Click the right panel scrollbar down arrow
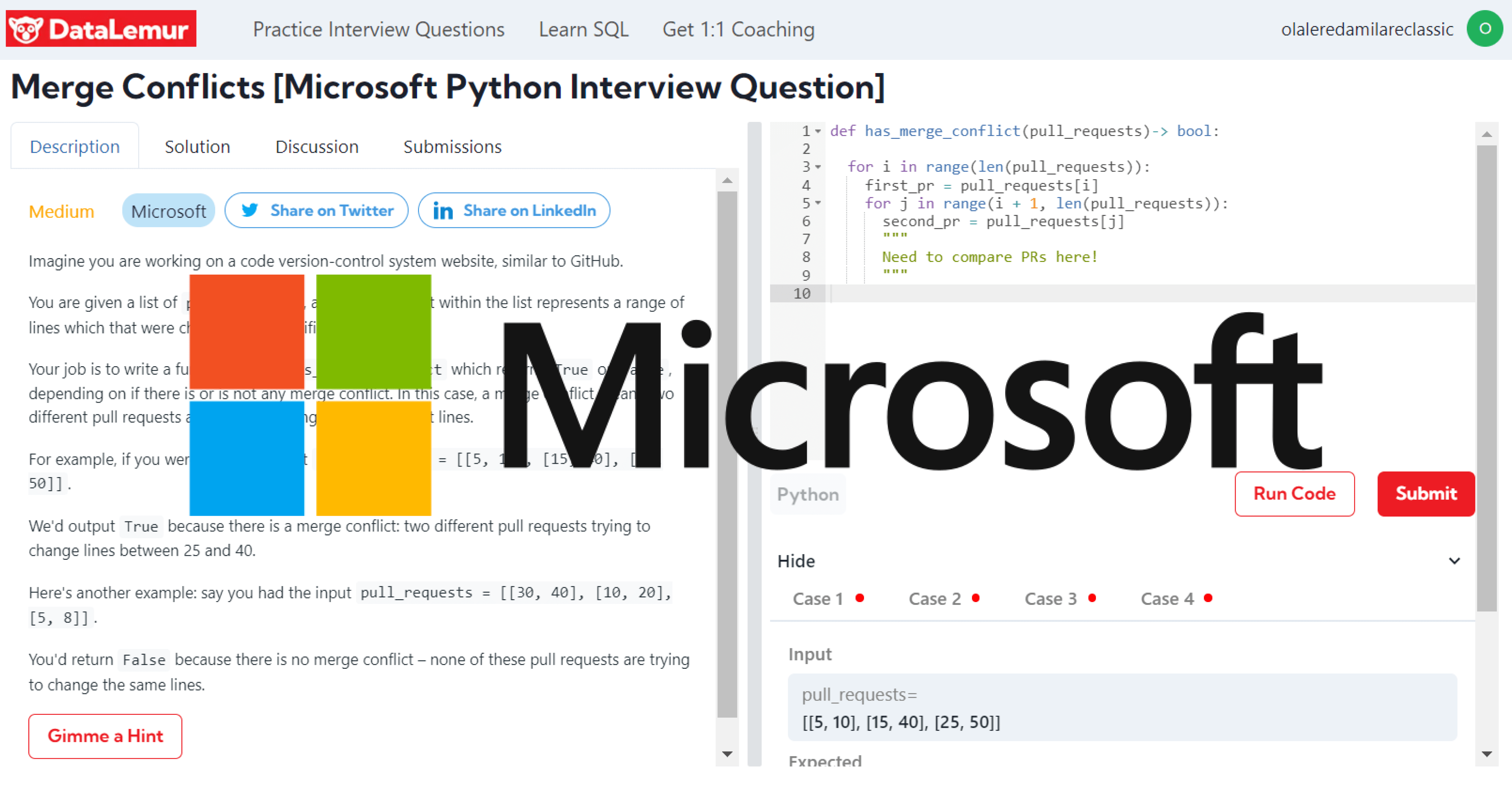 tap(1487, 754)
